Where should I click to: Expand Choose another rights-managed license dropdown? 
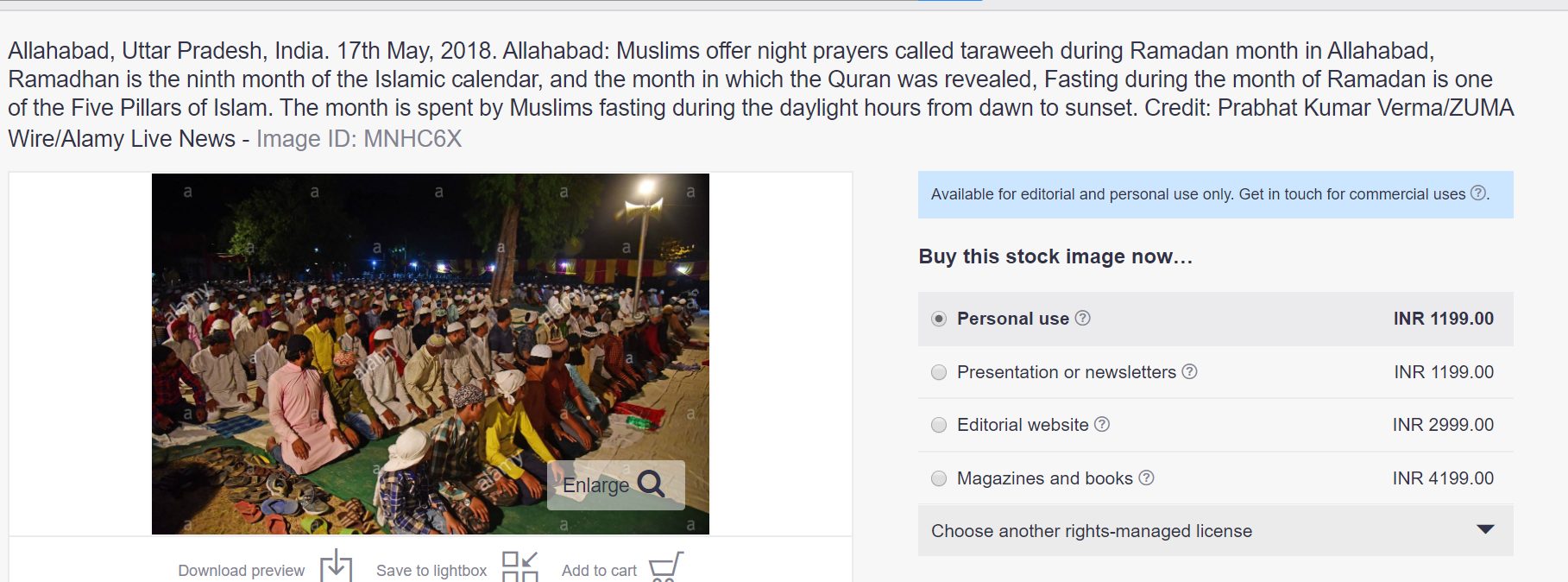point(1215,530)
